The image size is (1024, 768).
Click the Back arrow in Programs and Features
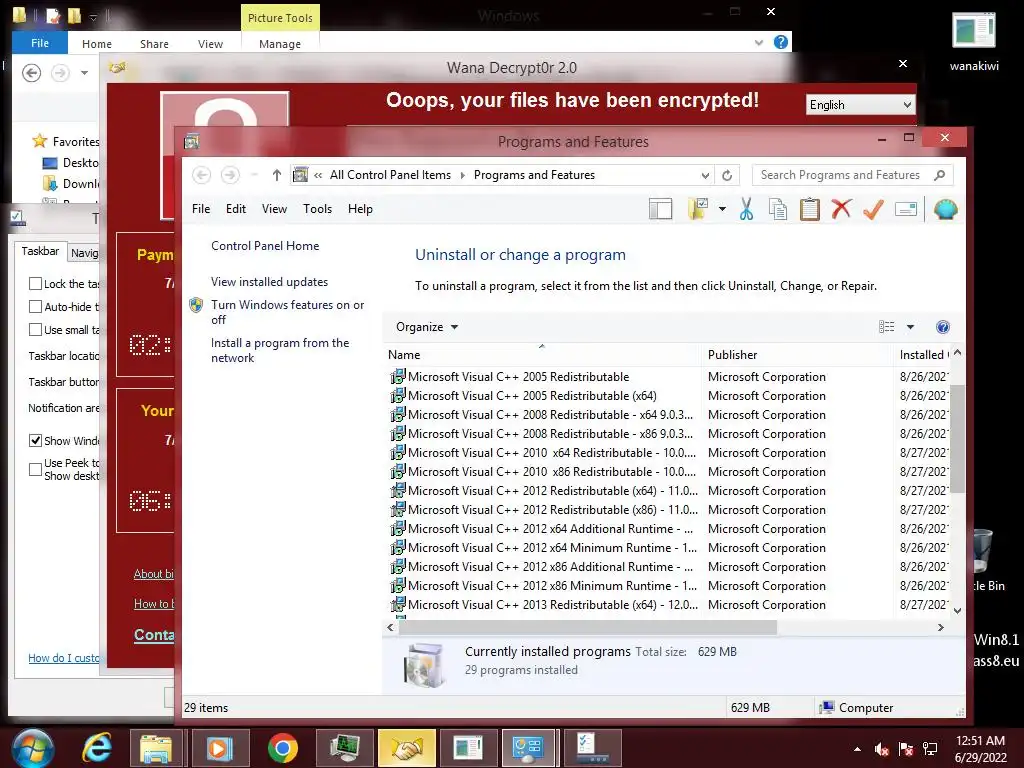(202, 175)
